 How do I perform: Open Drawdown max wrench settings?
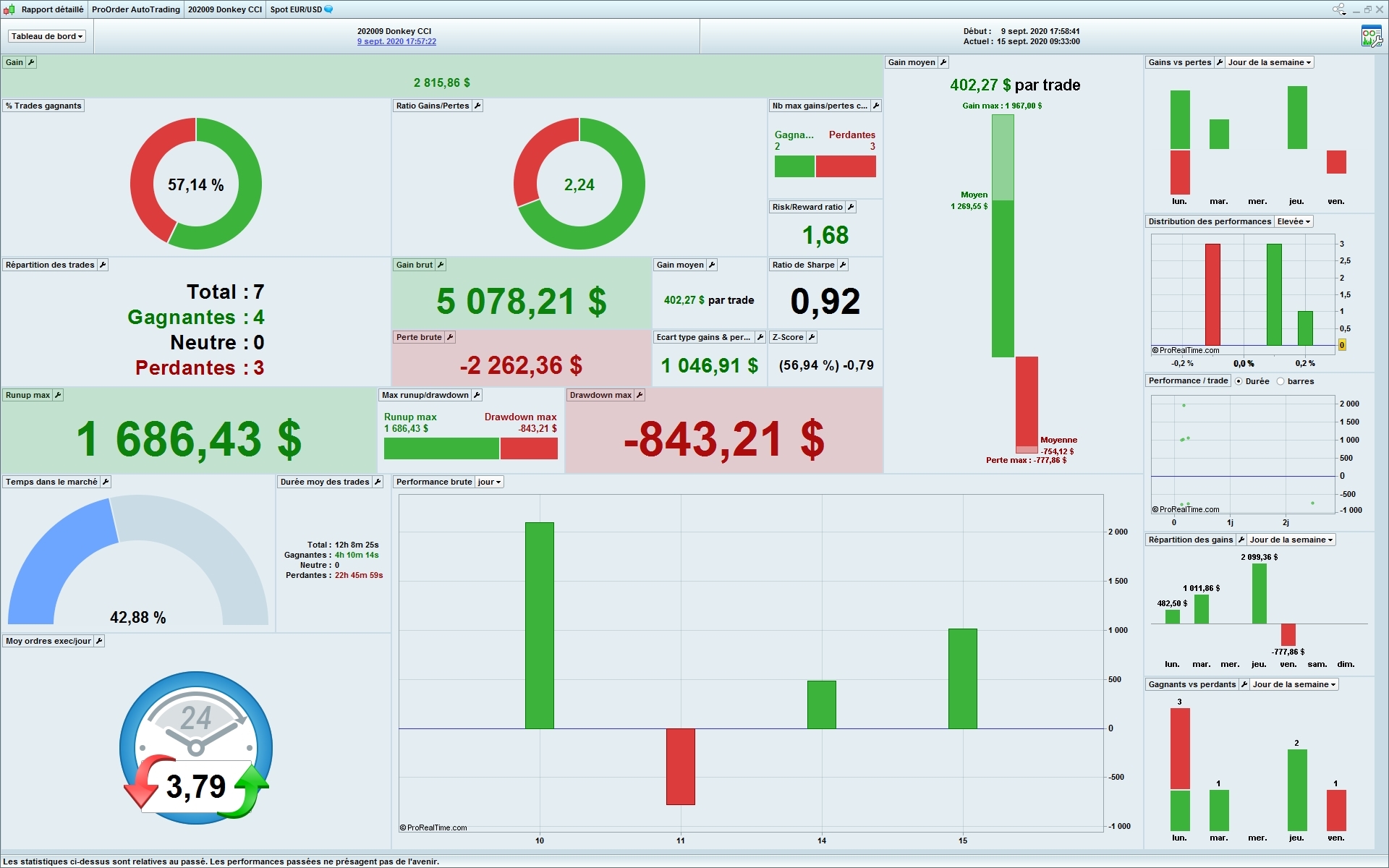(640, 395)
